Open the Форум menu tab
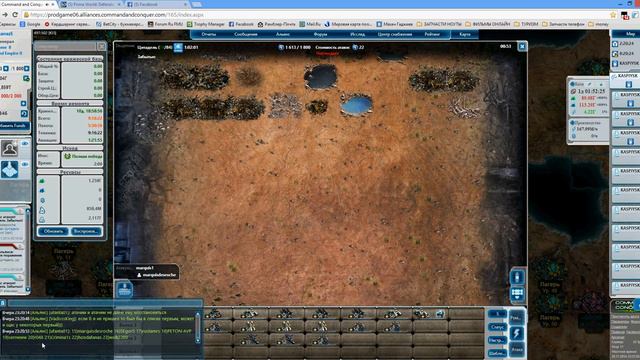 (x=320, y=34)
